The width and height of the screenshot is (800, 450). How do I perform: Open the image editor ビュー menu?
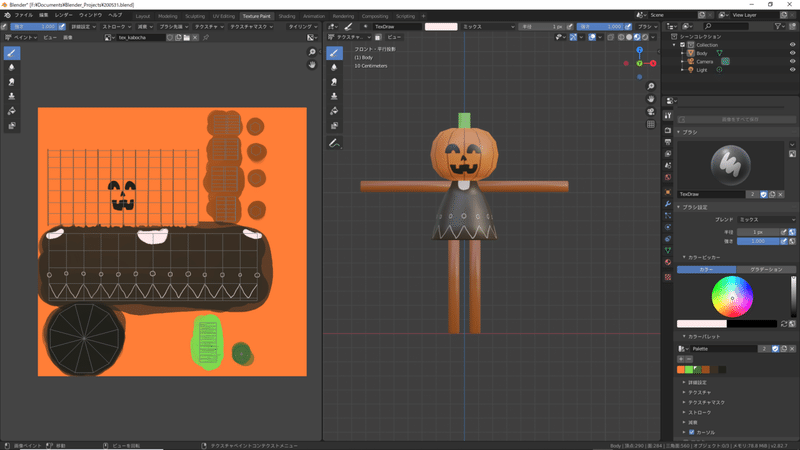[x=49, y=37]
